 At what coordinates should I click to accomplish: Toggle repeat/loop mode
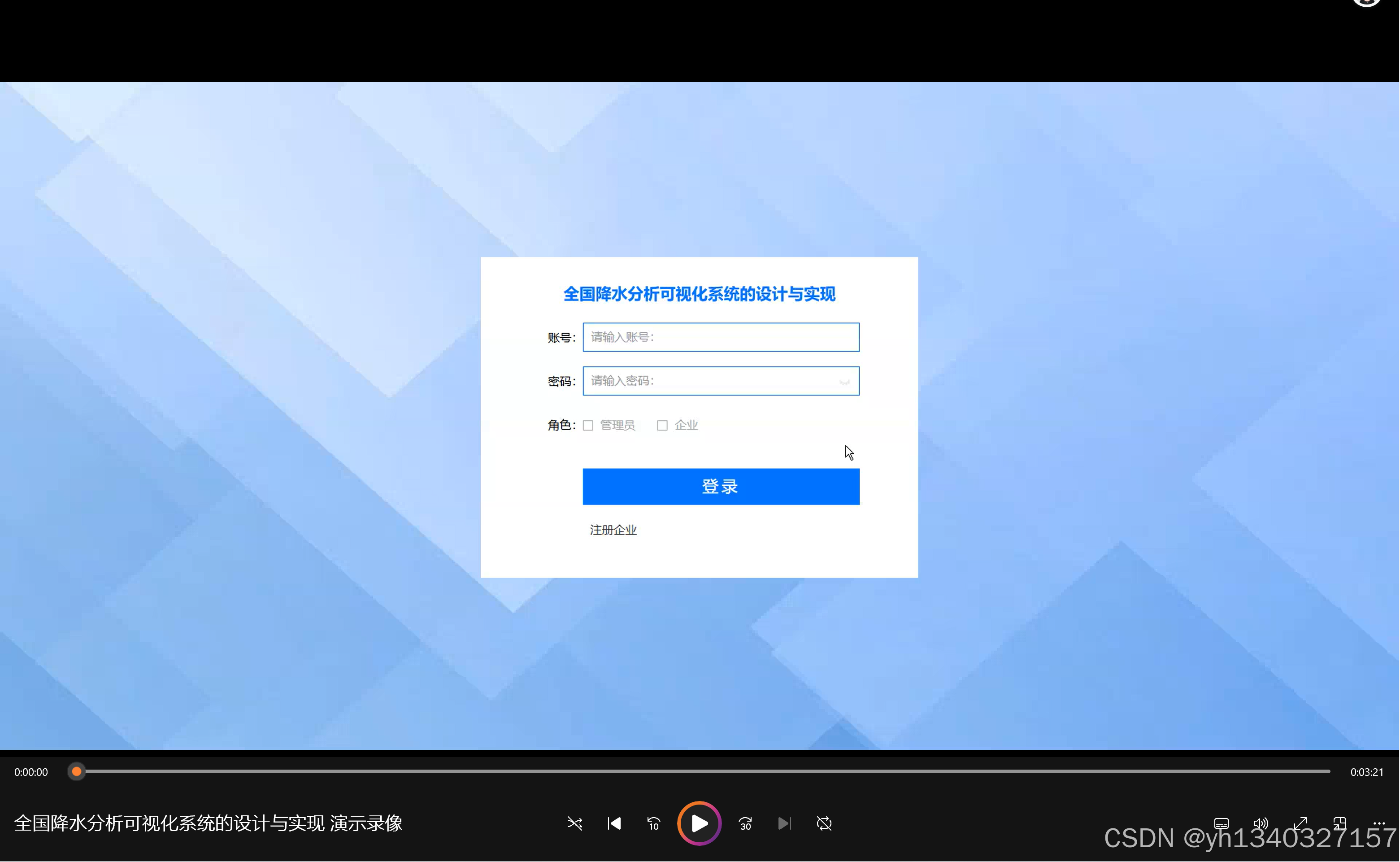(x=824, y=823)
